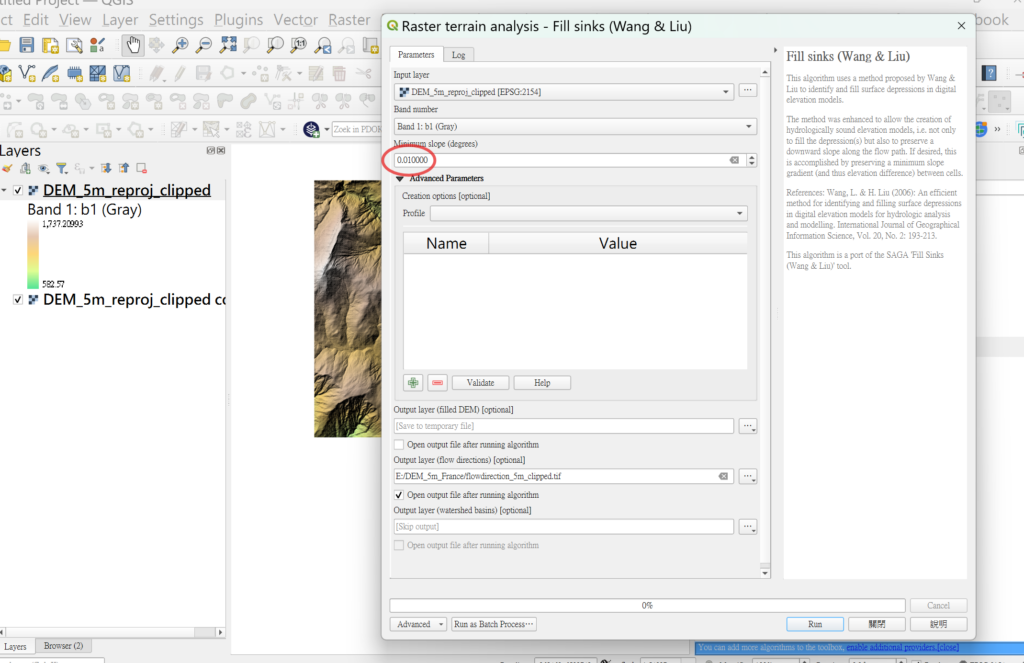Select the Pan Map hand tool

(133, 45)
